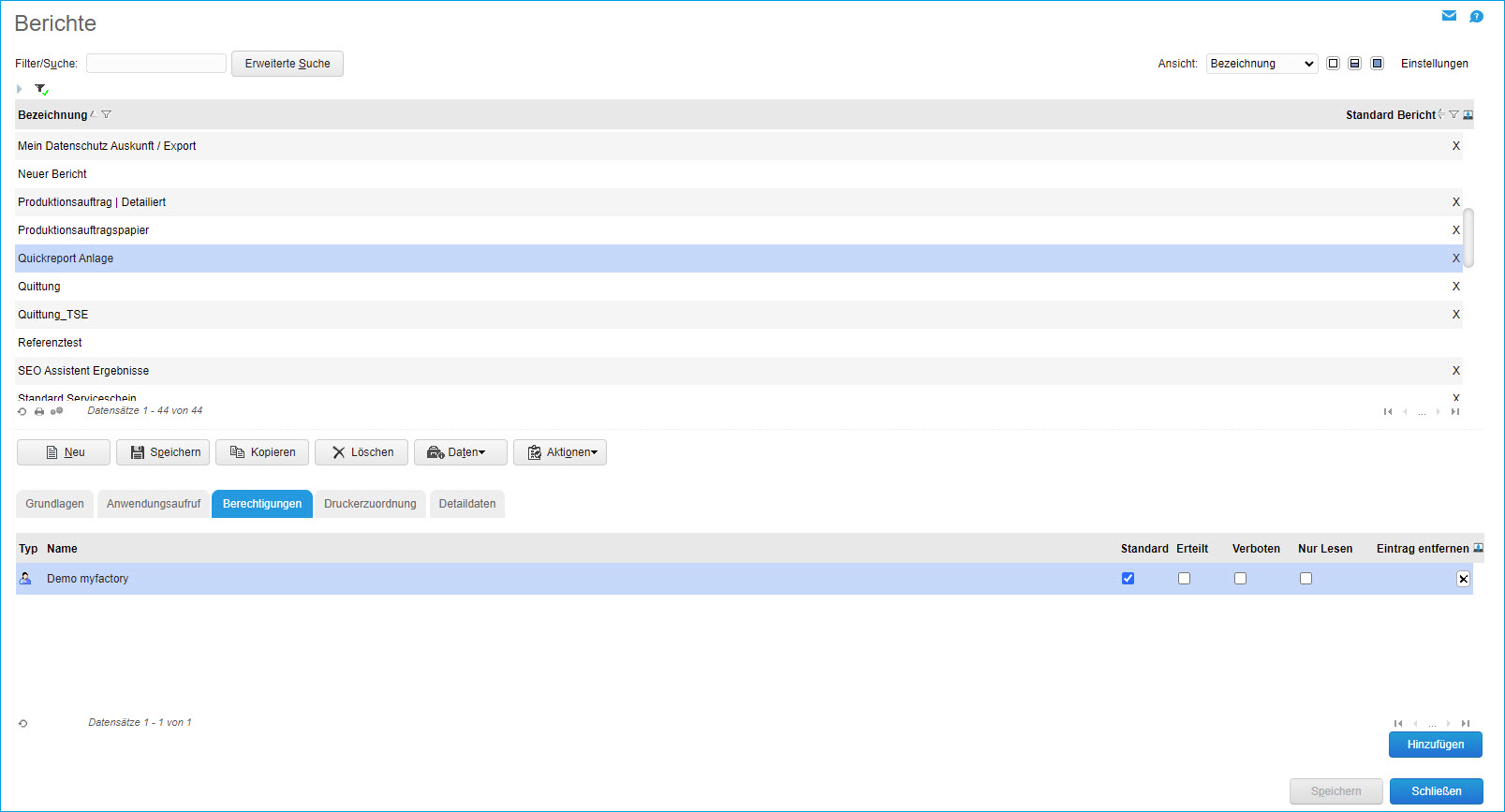The width and height of the screenshot is (1505, 812).
Task: Click the Demo myfactory name cell
Action: (88, 579)
